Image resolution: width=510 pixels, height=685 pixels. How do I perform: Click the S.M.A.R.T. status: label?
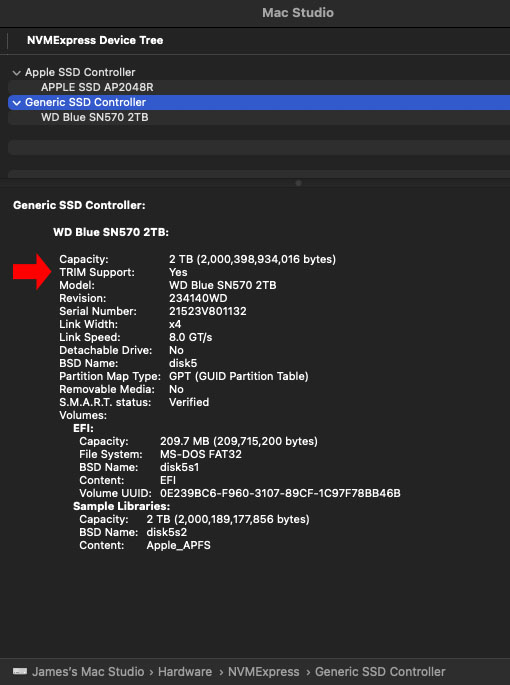[x=105, y=402]
